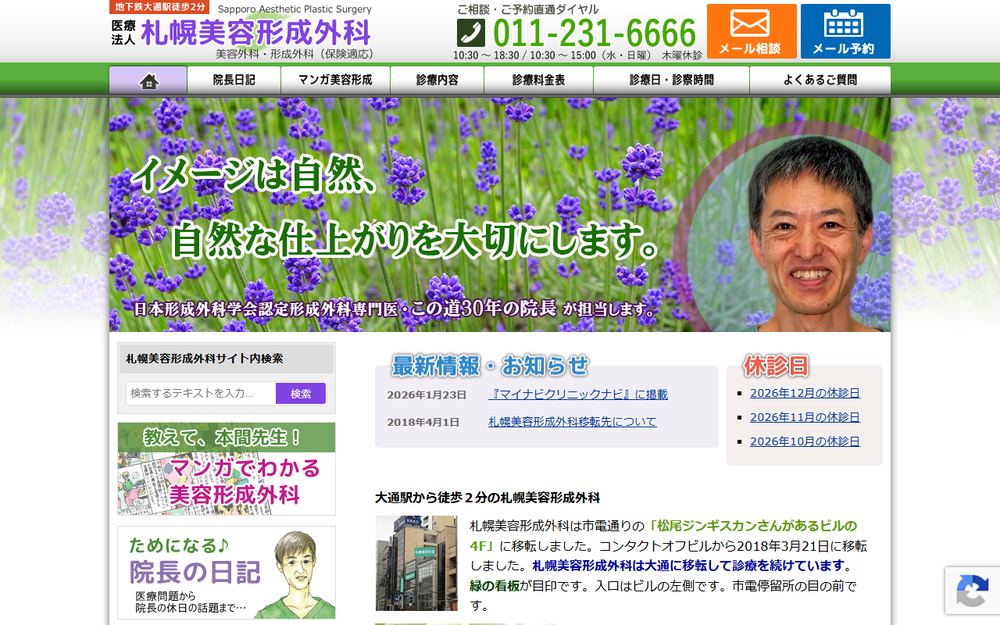Open the メール相談 envelope button

click(x=751, y=31)
